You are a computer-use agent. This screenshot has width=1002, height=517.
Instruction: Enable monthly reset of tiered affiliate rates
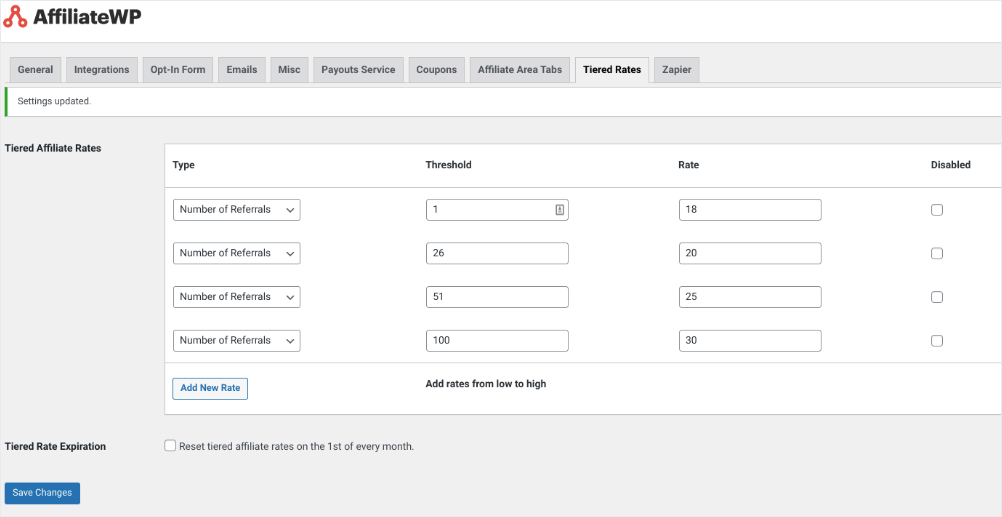170,445
